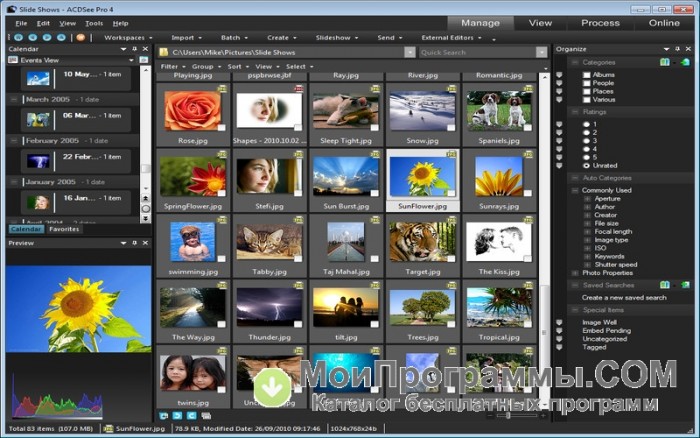Click the rotate-left icon below the thumbnails
The image size is (700, 438).
point(177,416)
